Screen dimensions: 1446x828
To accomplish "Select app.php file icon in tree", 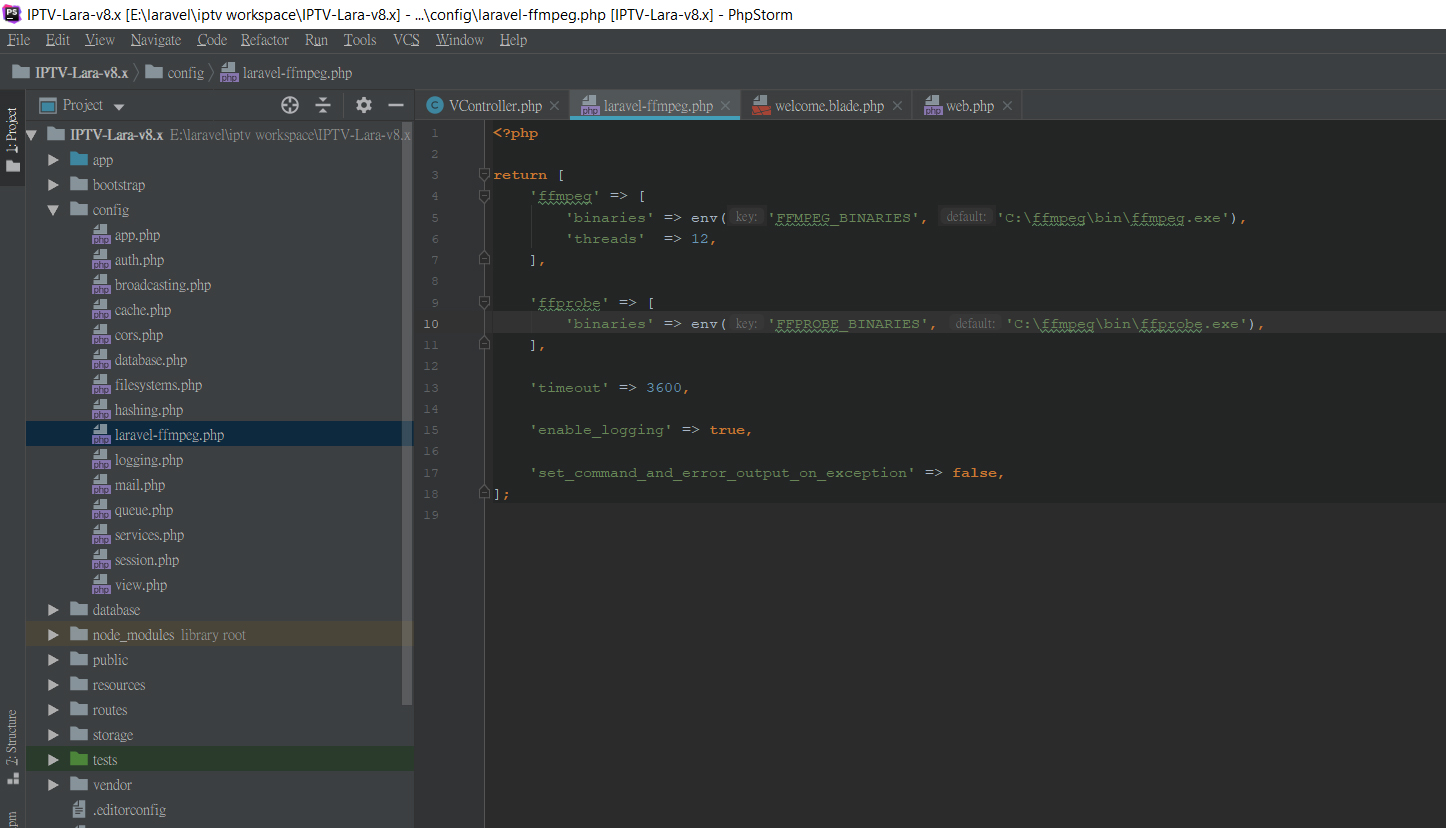I will pos(101,236).
